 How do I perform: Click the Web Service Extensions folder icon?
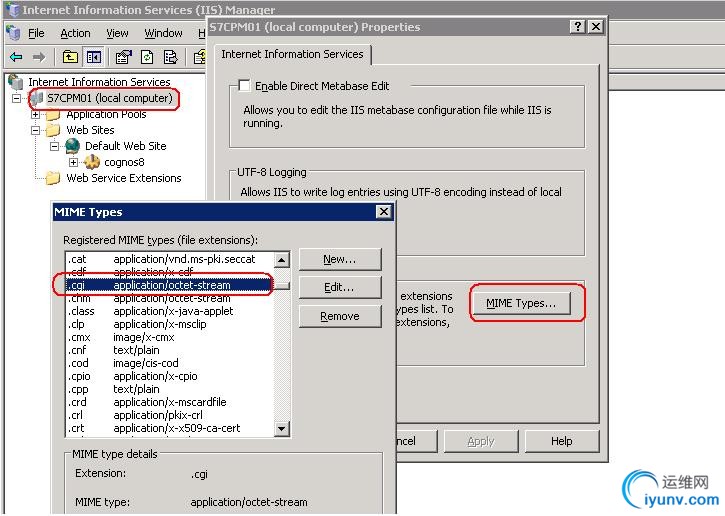pyautogui.click(x=53, y=178)
